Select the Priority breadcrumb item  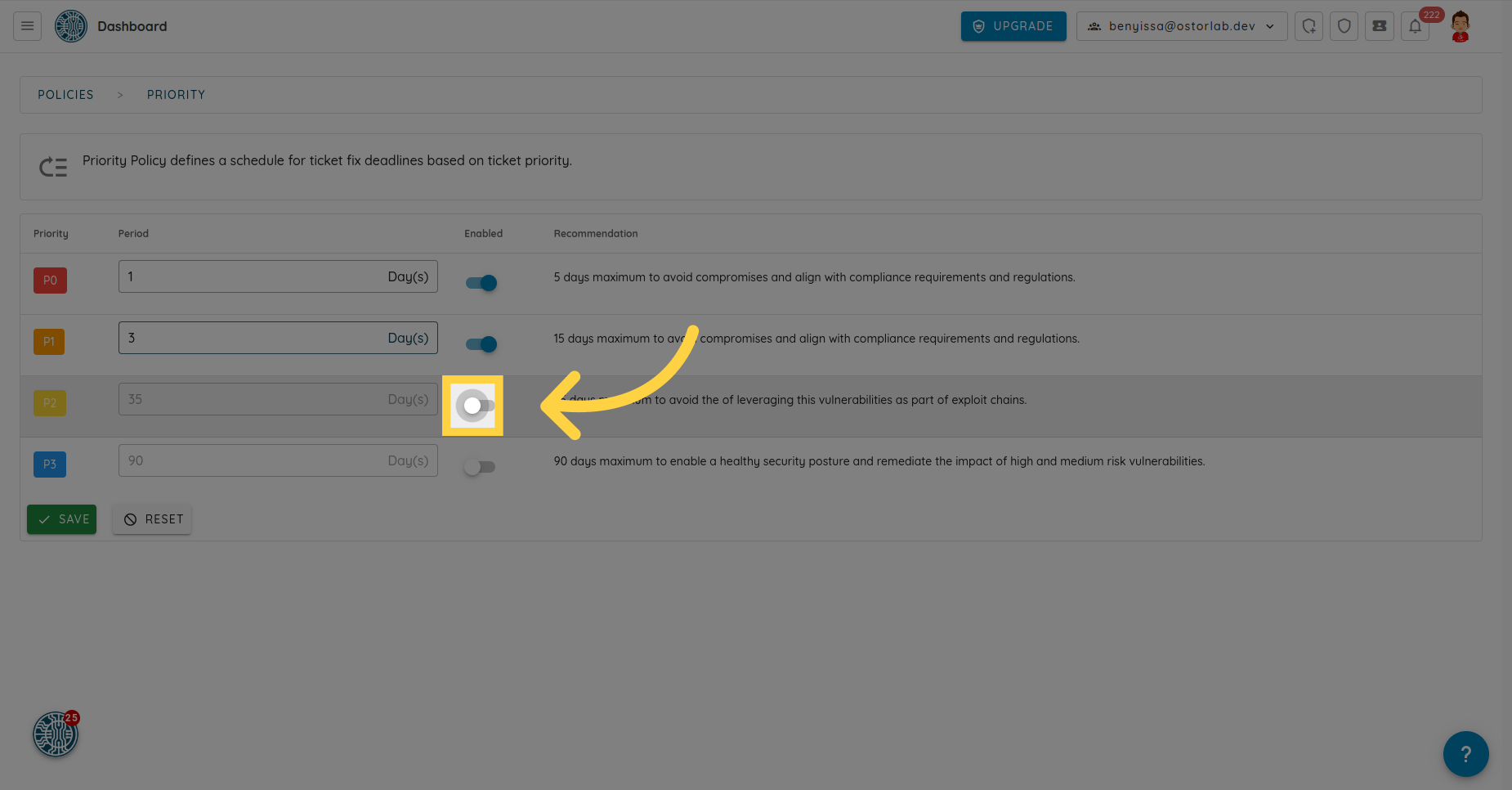176,95
